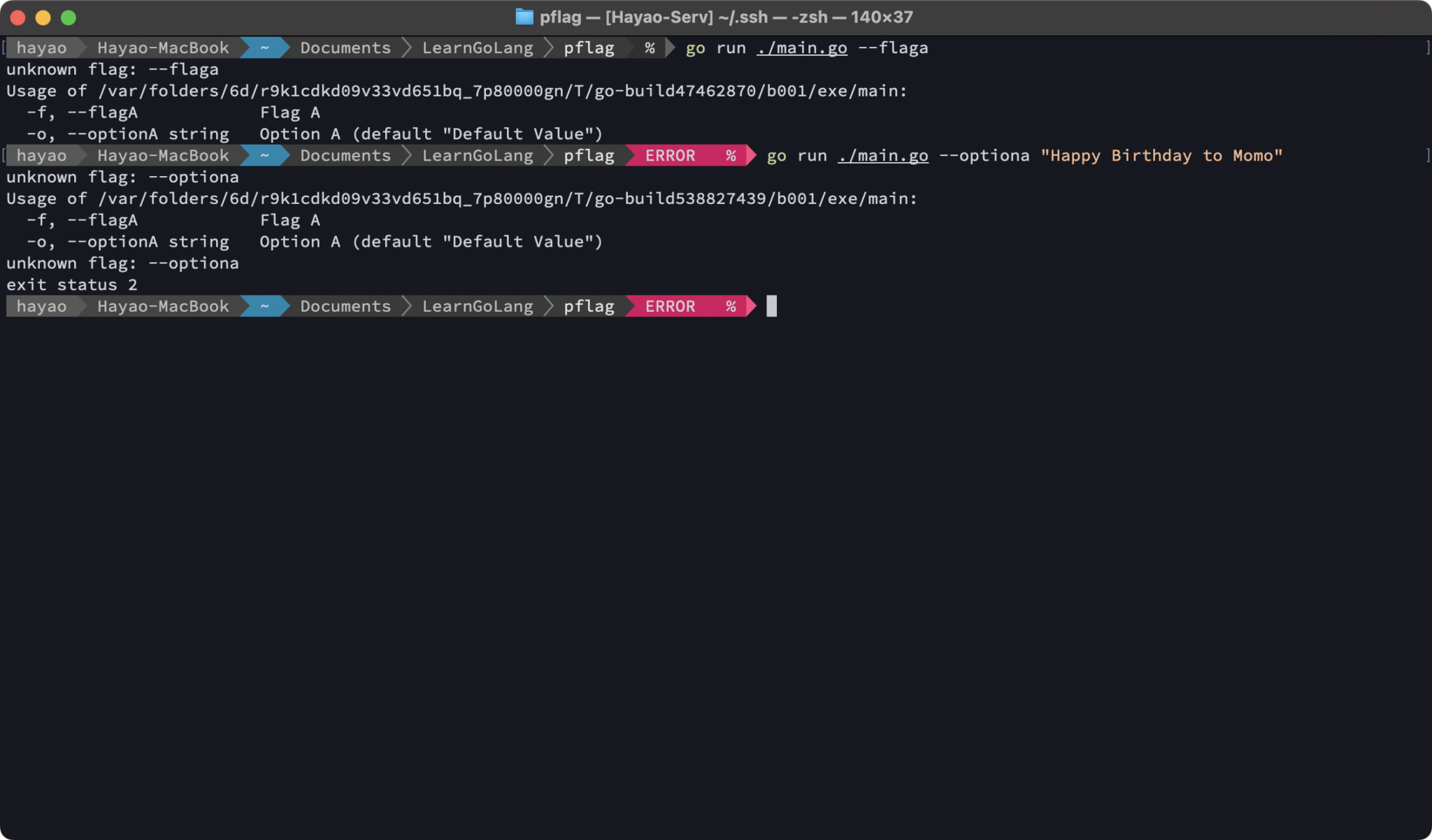Click the exit status 2 output line
Image resolution: width=1432 pixels, height=840 pixels.
71,284
